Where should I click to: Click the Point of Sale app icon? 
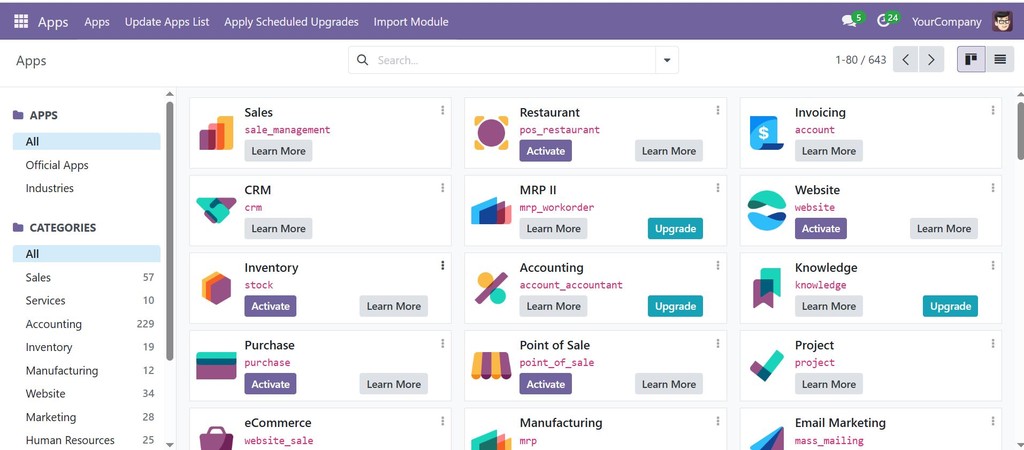point(491,366)
